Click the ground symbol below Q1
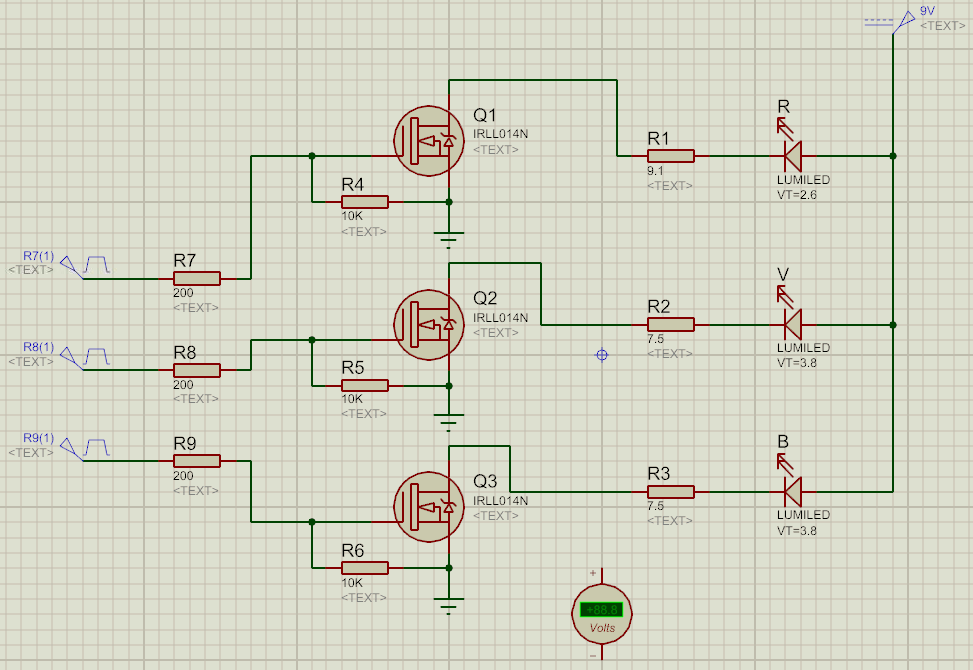This screenshot has height=670, width=973. click(449, 239)
